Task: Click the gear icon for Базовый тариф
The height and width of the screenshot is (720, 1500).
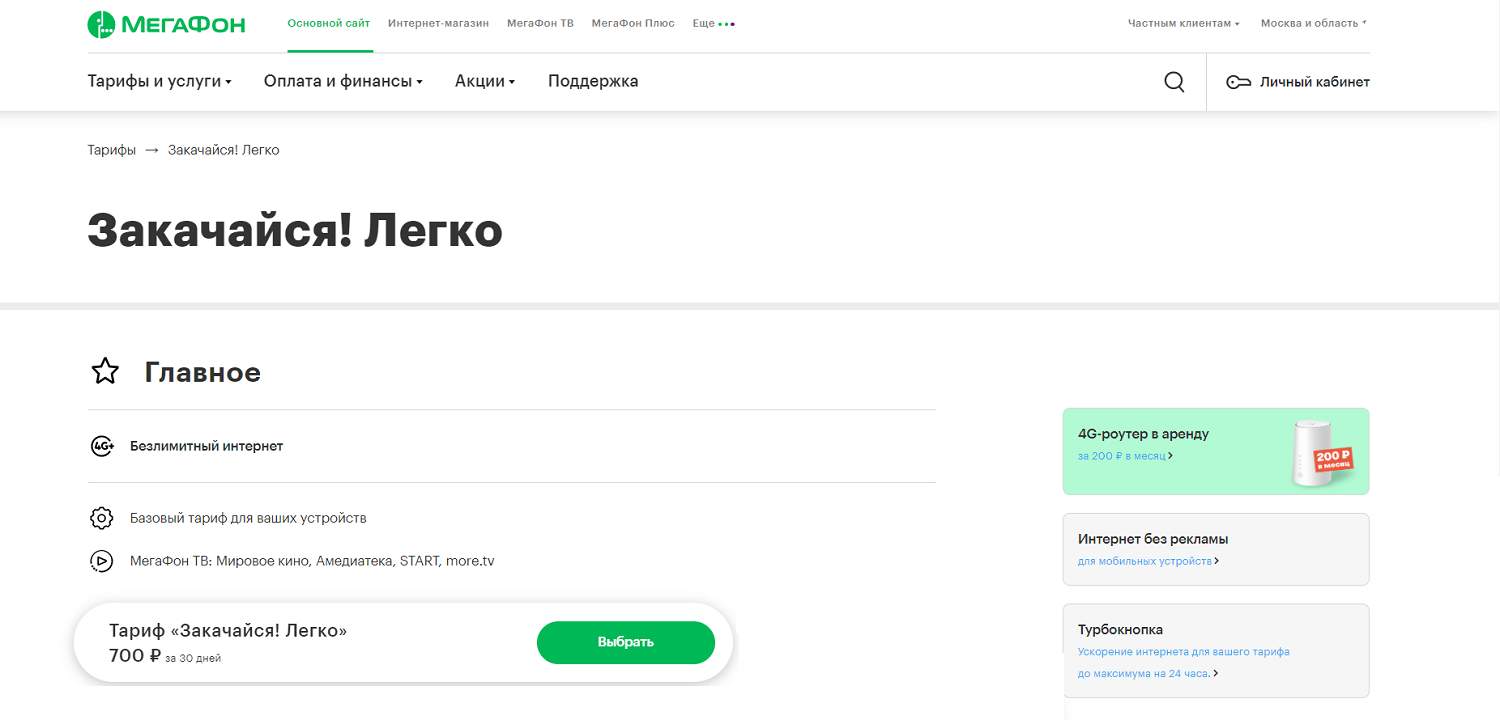Action: tap(101, 518)
